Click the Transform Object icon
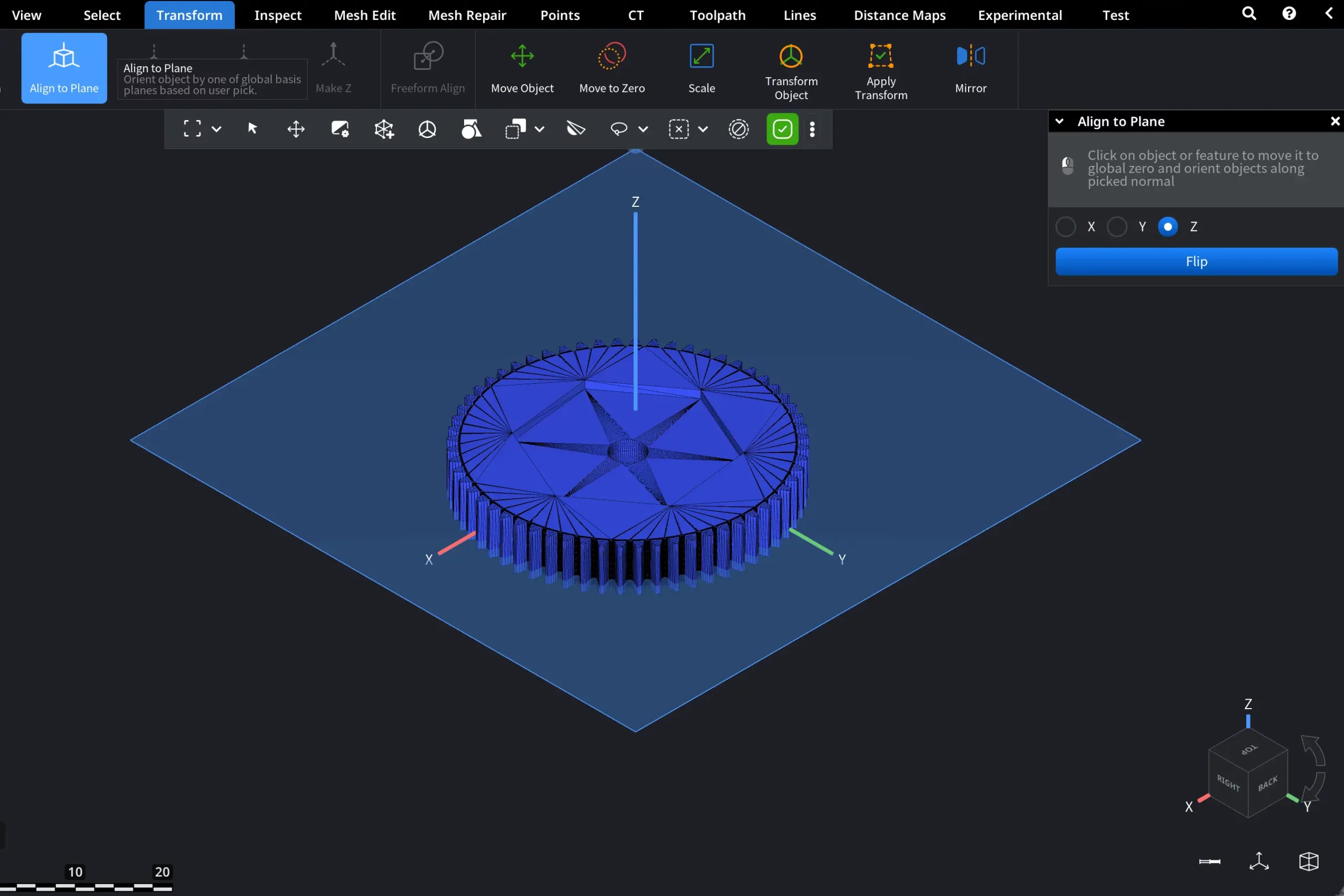Image resolution: width=1344 pixels, height=896 pixels. (x=791, y=57)
